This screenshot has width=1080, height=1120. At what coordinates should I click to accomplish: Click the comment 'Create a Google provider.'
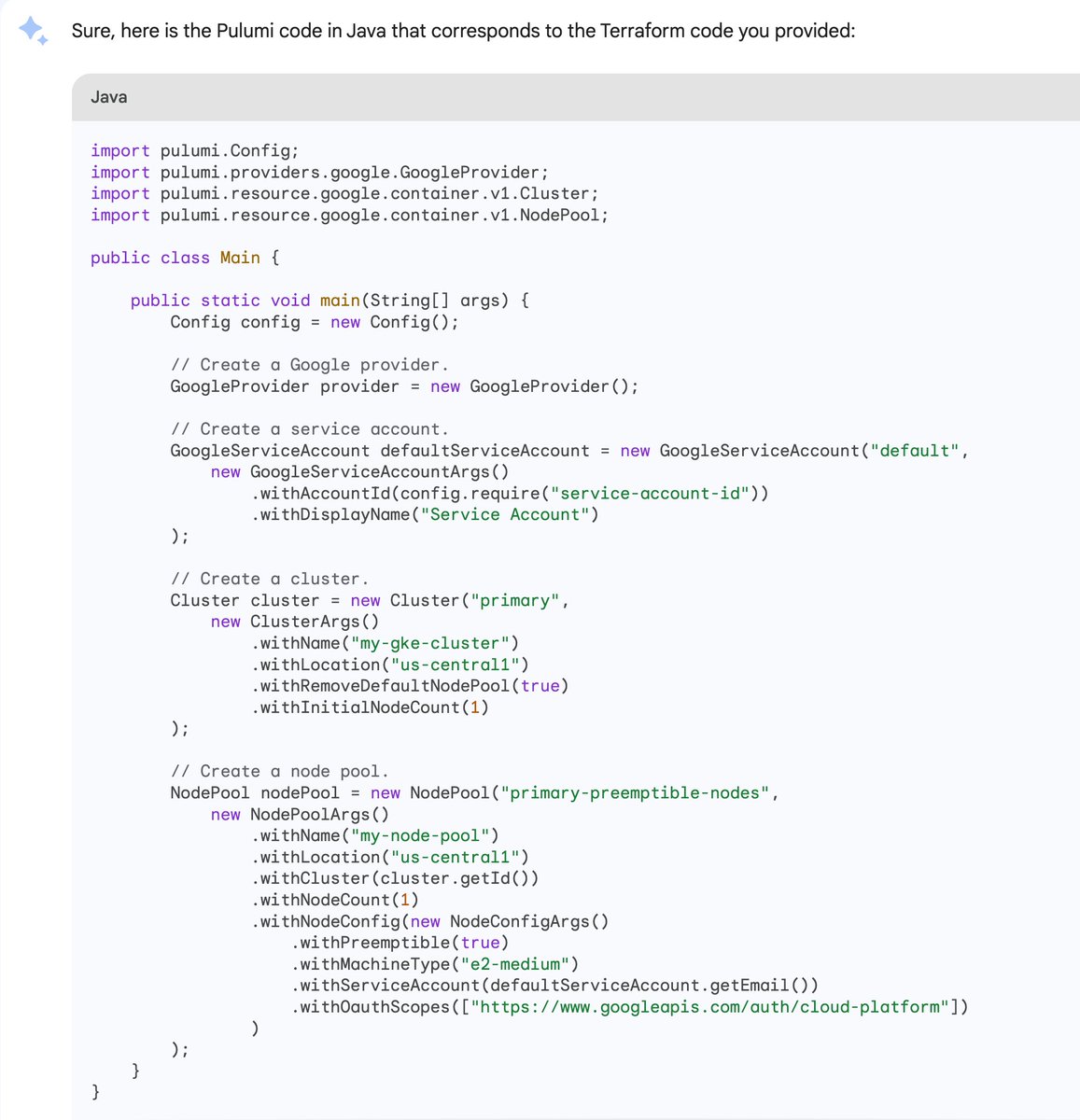click(x=310, y=365)
